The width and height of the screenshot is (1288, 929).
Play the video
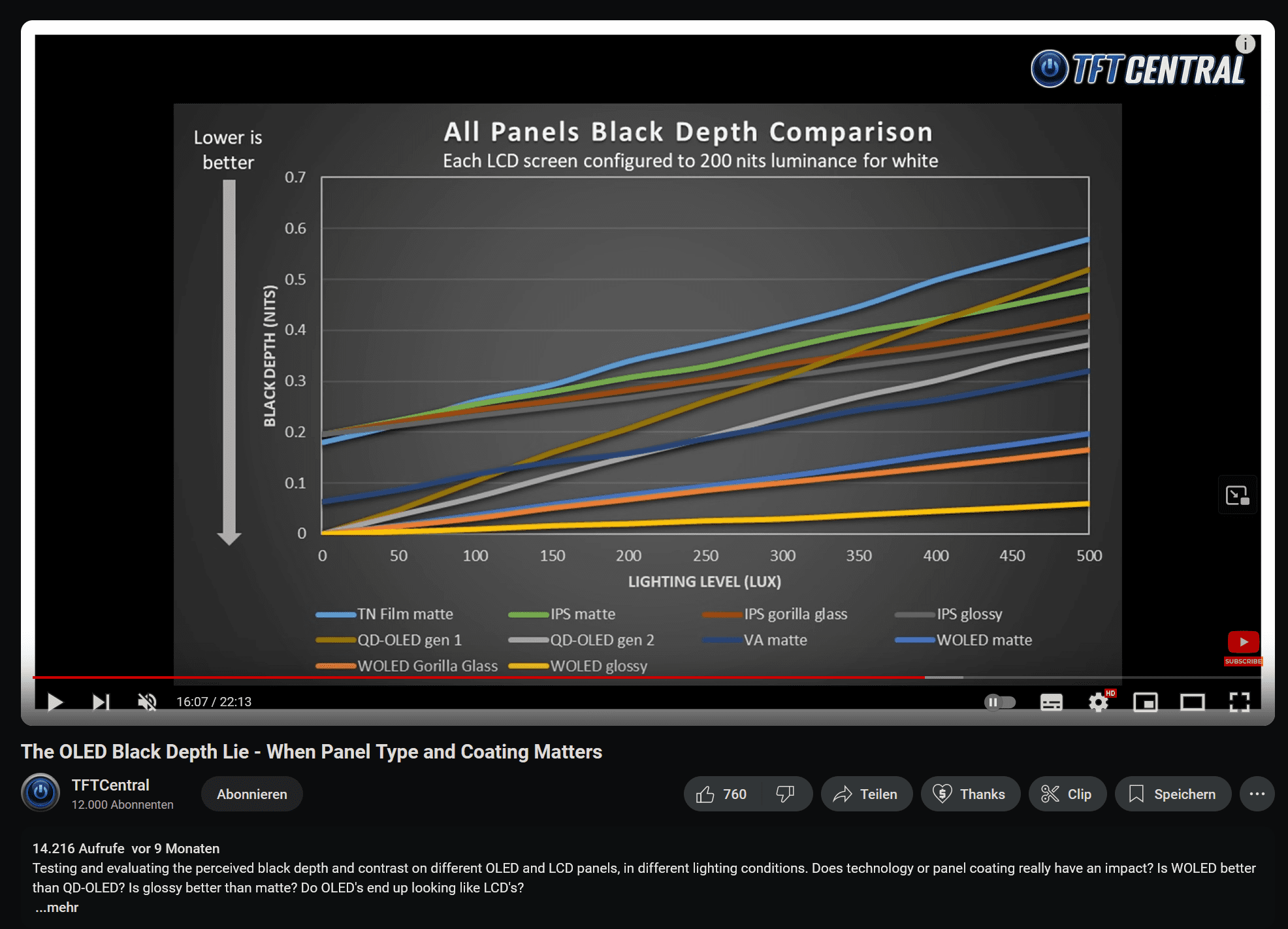pos(56,702)
